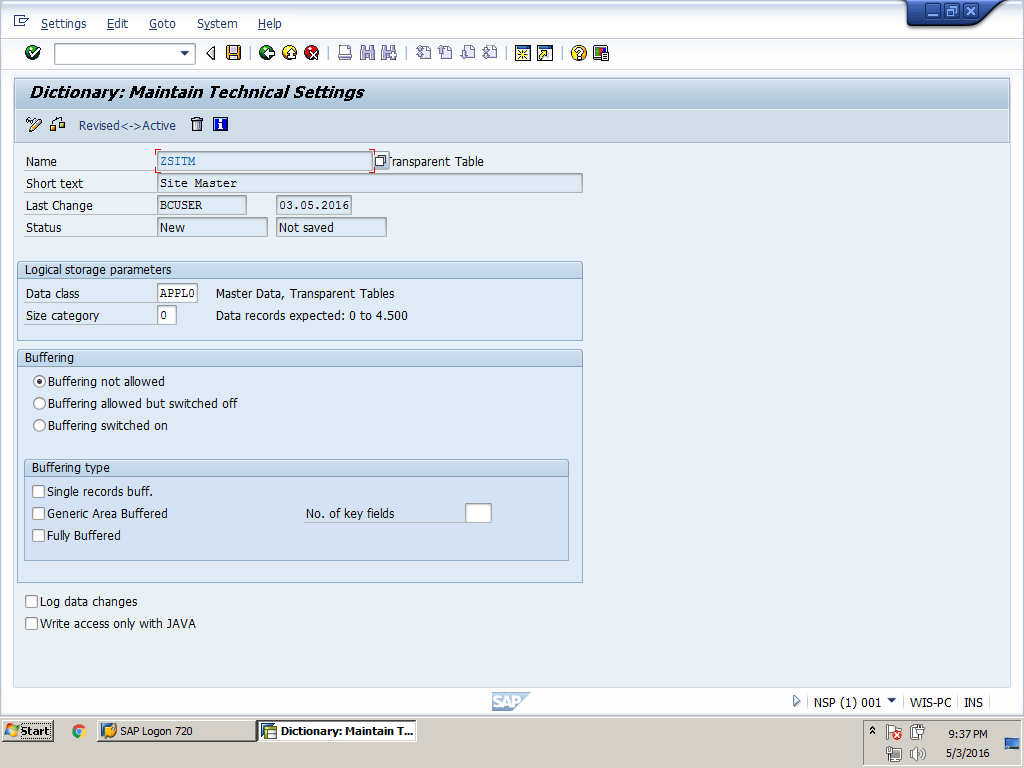
Task: Expand the system info dropdown in status bar
Action: click(891, 701)
